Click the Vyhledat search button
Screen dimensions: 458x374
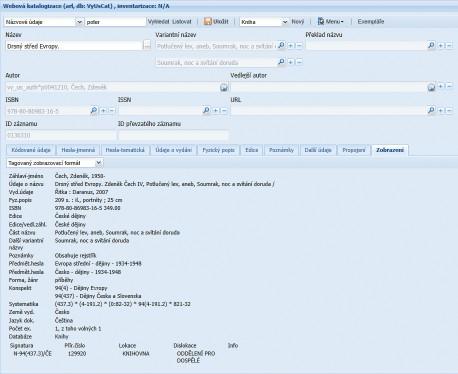[x=159, y=22]
